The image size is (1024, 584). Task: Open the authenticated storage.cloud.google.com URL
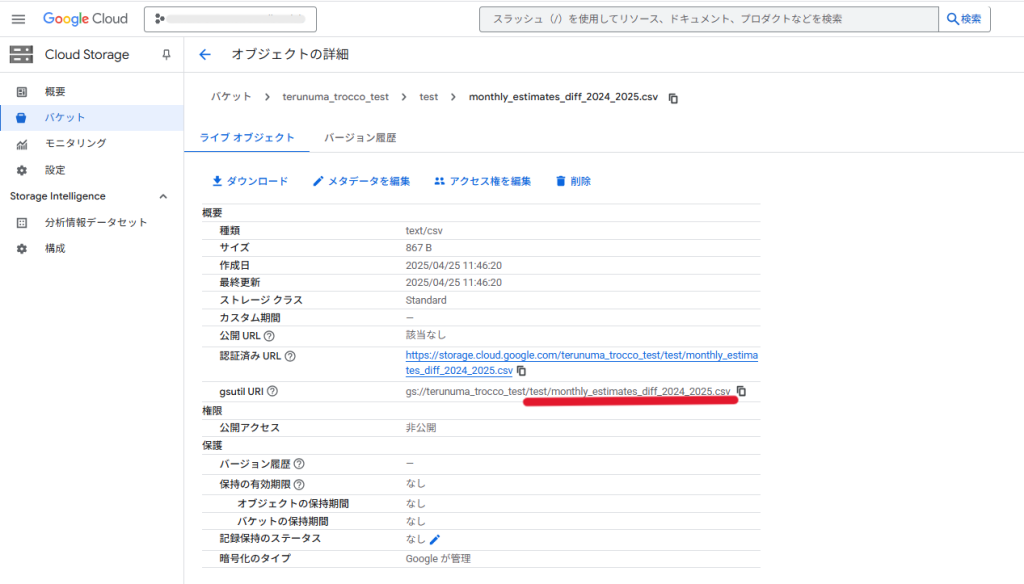pyautogui.click(x=581, y=363)
